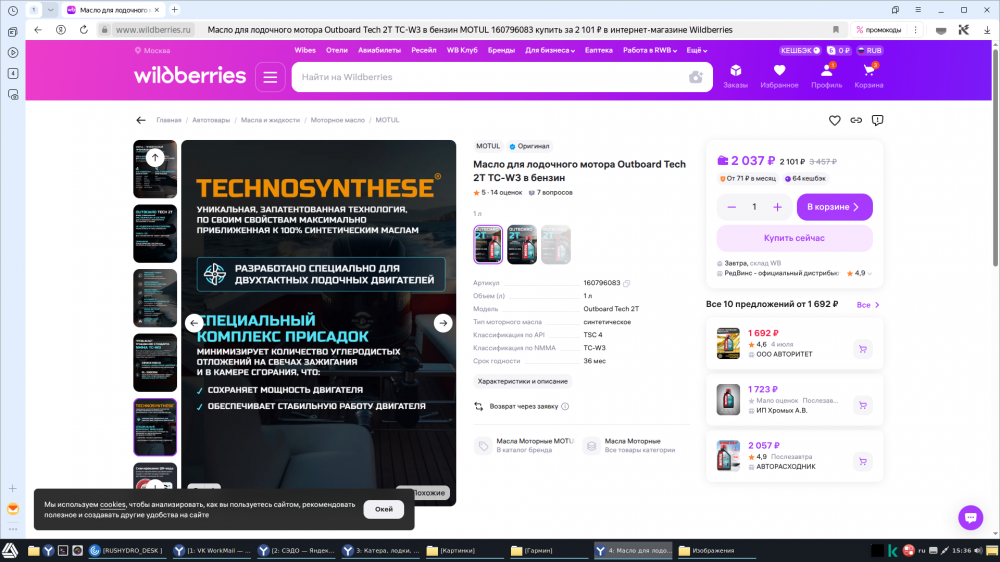Expand Работа в RWB dropdown
The width and height of the screenshot is (1000, 562).
(649, 50)
